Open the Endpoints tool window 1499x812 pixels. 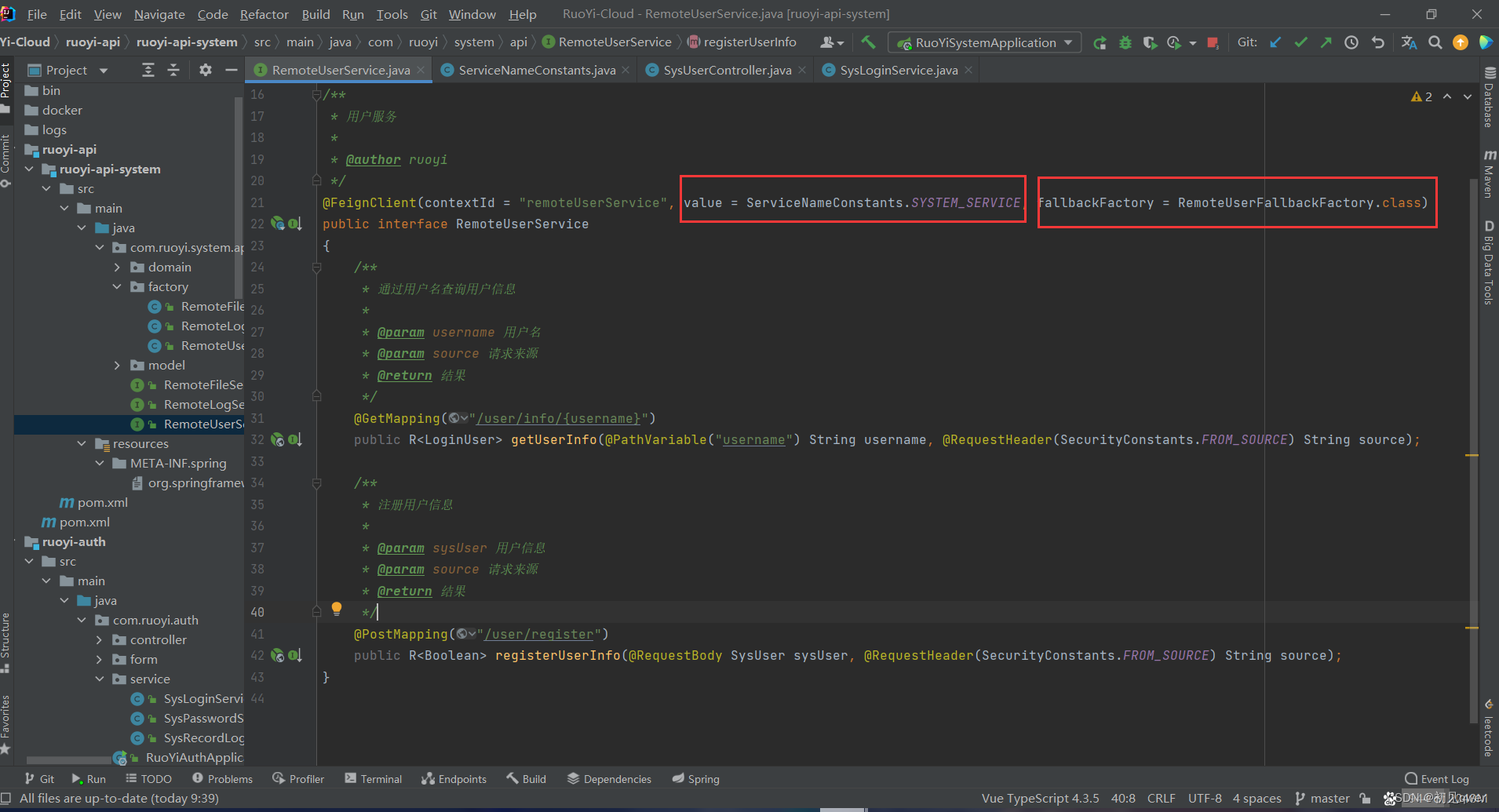click(x=454, y=778)
